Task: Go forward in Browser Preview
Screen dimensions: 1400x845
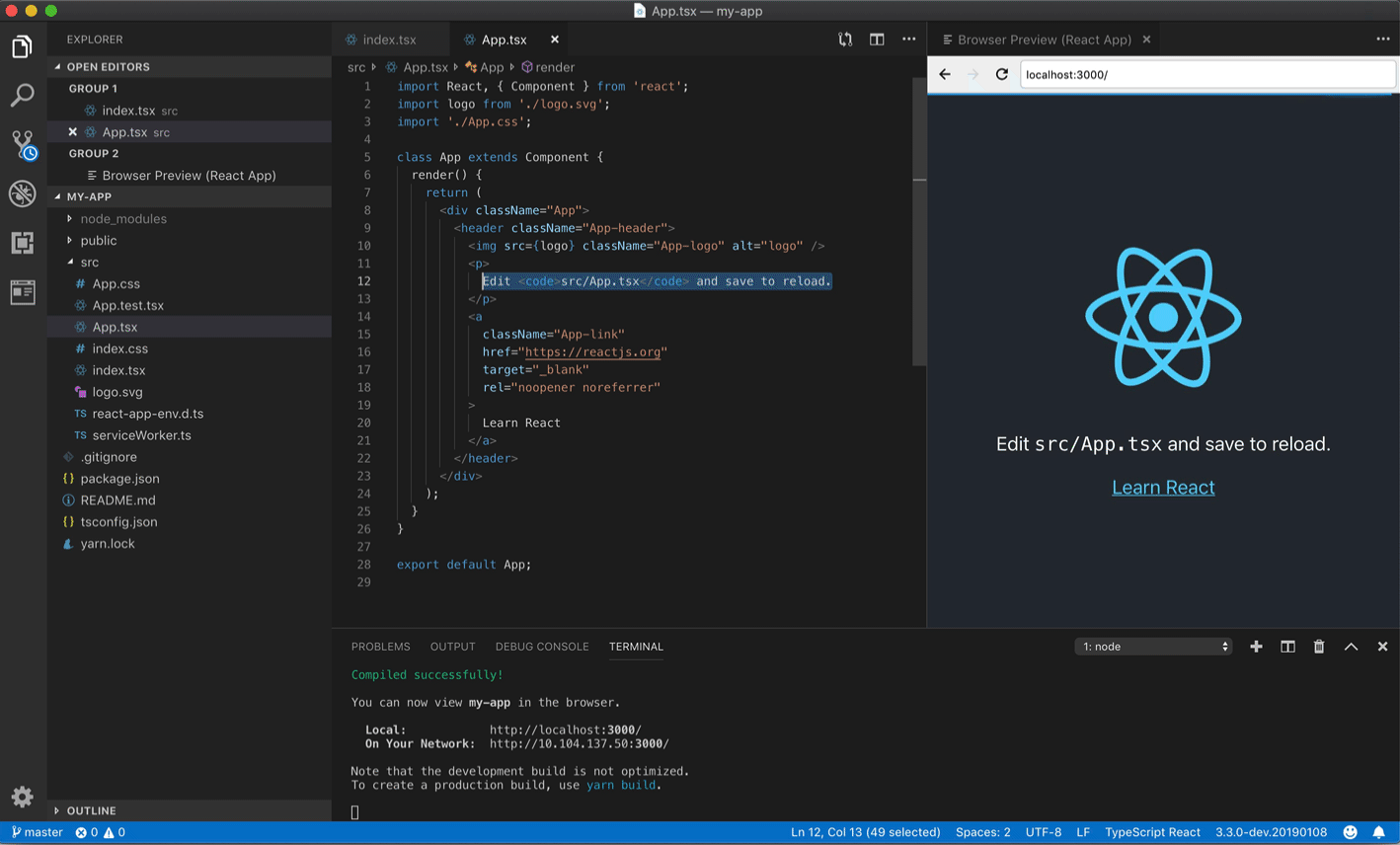Action: 973,74
